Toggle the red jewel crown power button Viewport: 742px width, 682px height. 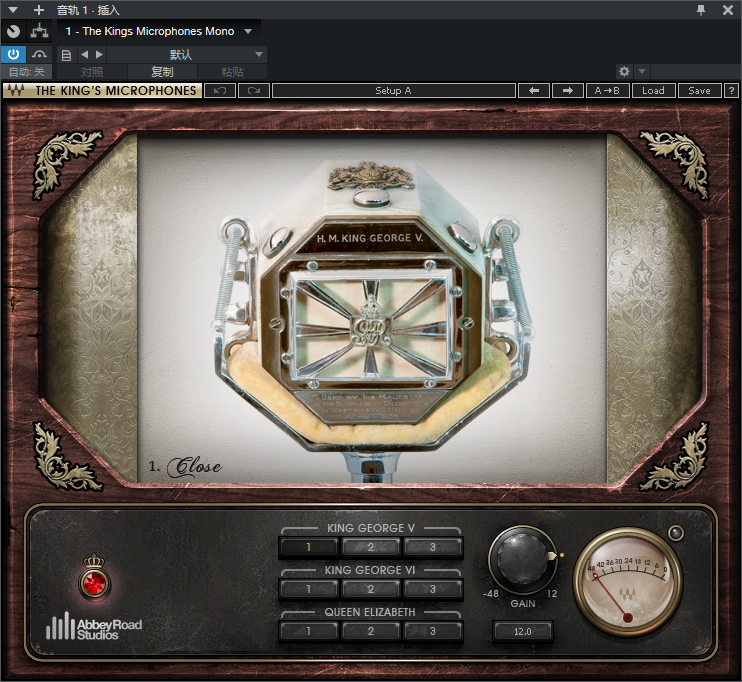pyautogui.click(x=95, y=581)
